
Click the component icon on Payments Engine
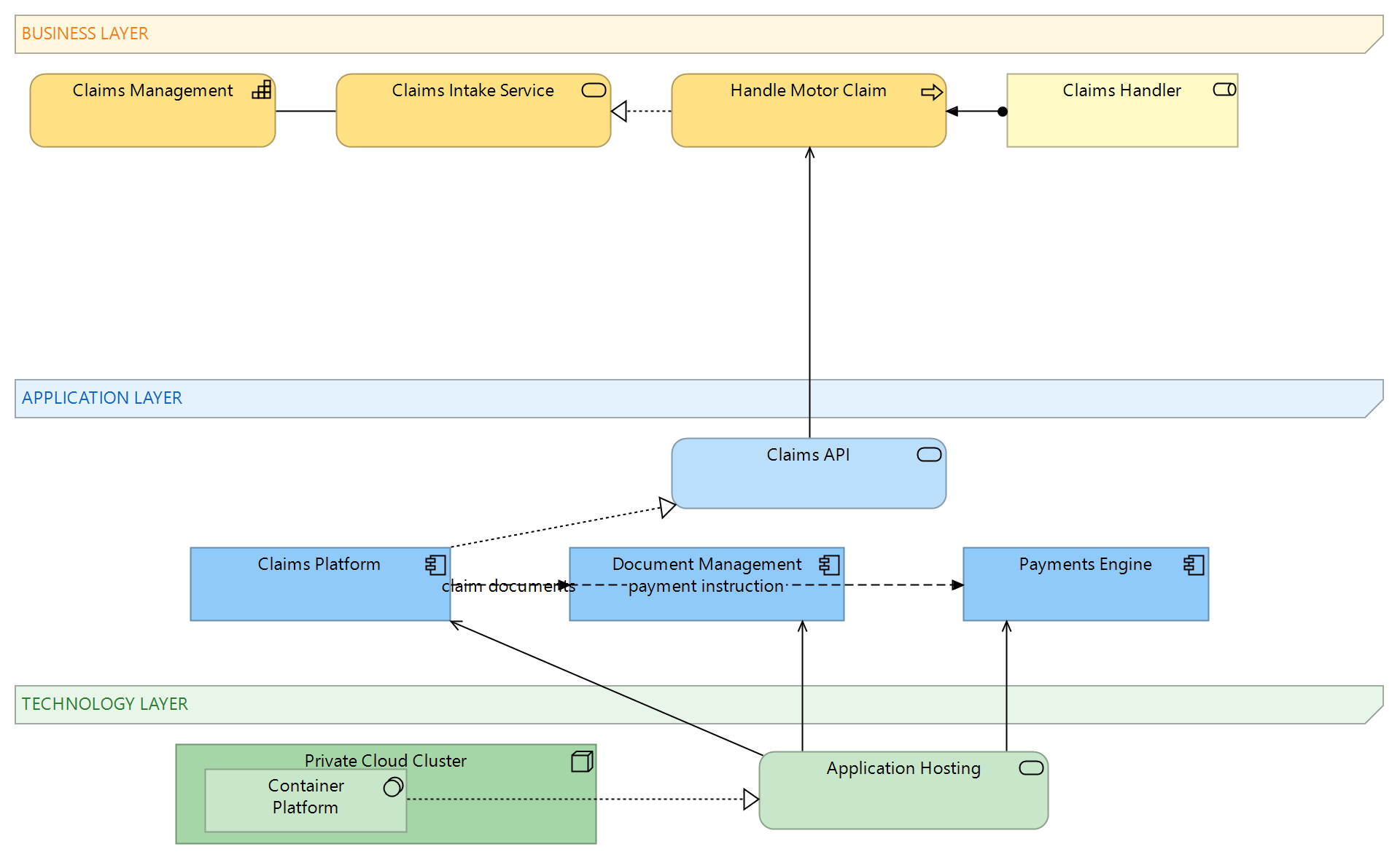[1194, 565]
